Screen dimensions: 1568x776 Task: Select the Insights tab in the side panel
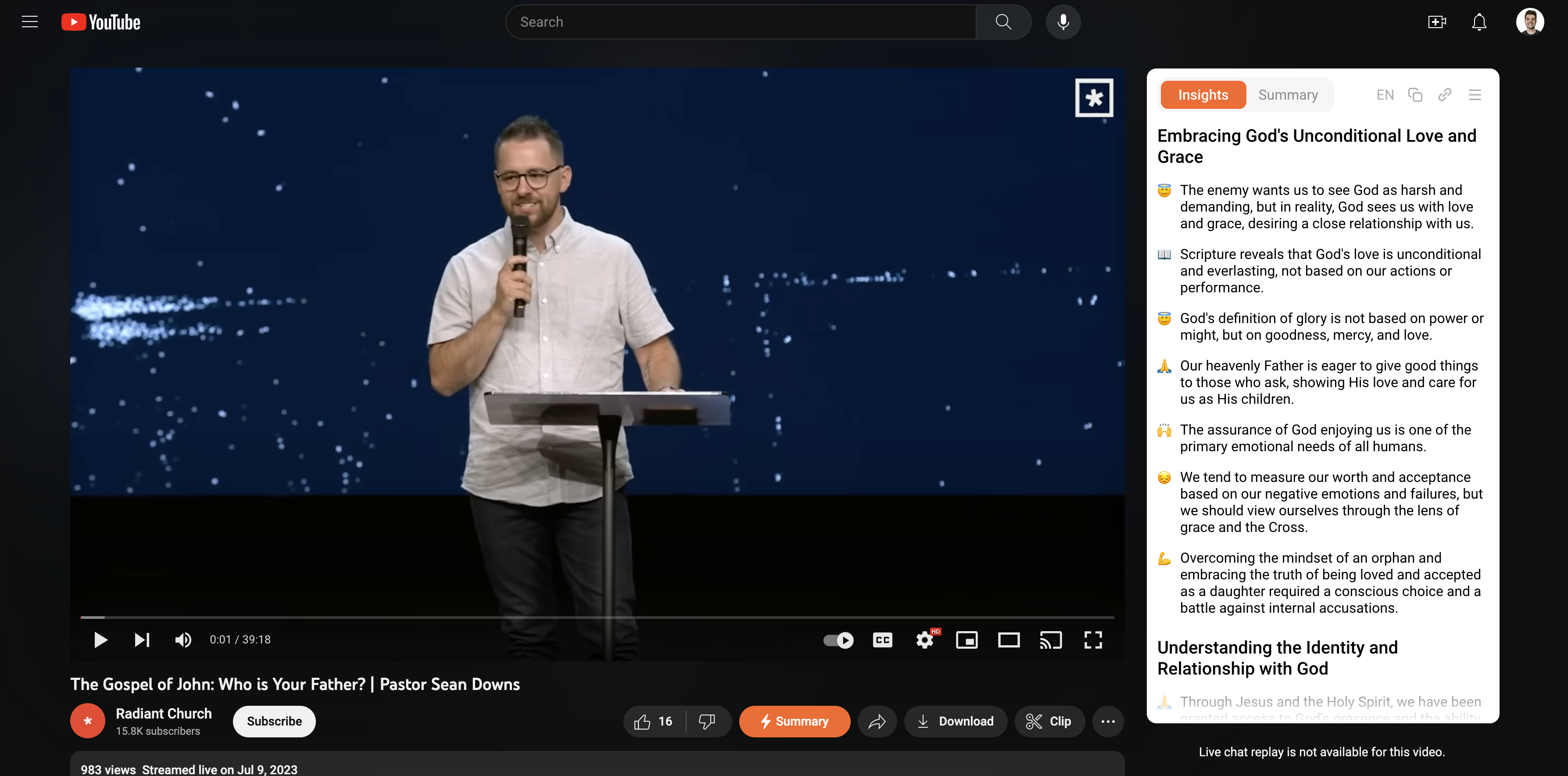1203,94
